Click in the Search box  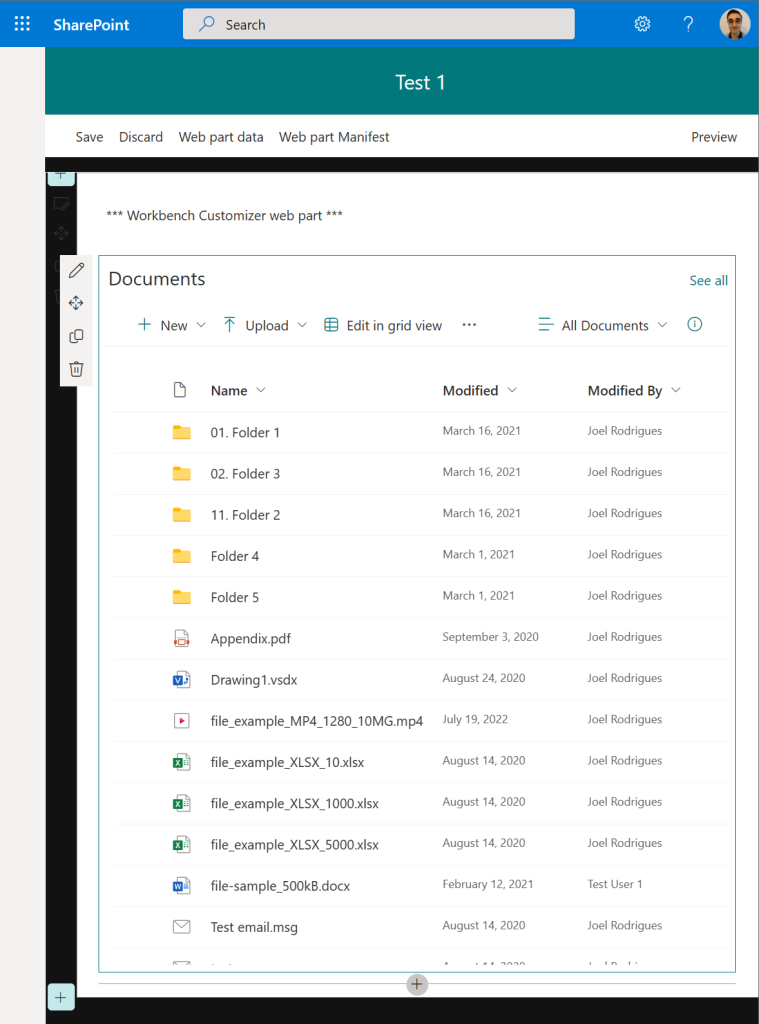(378, 24)
